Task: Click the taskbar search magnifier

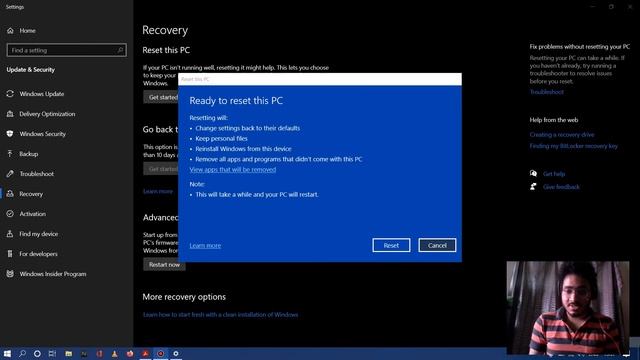Action: pos(22,353)
